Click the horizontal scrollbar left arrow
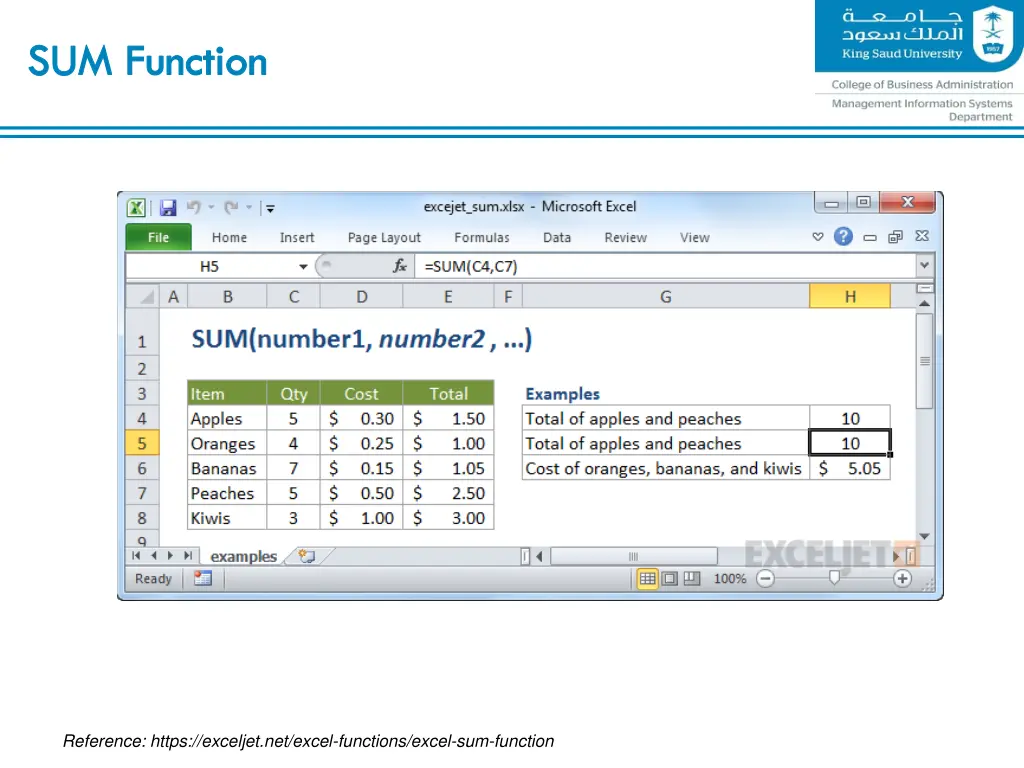 pyautogui.click(x=539, y=556)
